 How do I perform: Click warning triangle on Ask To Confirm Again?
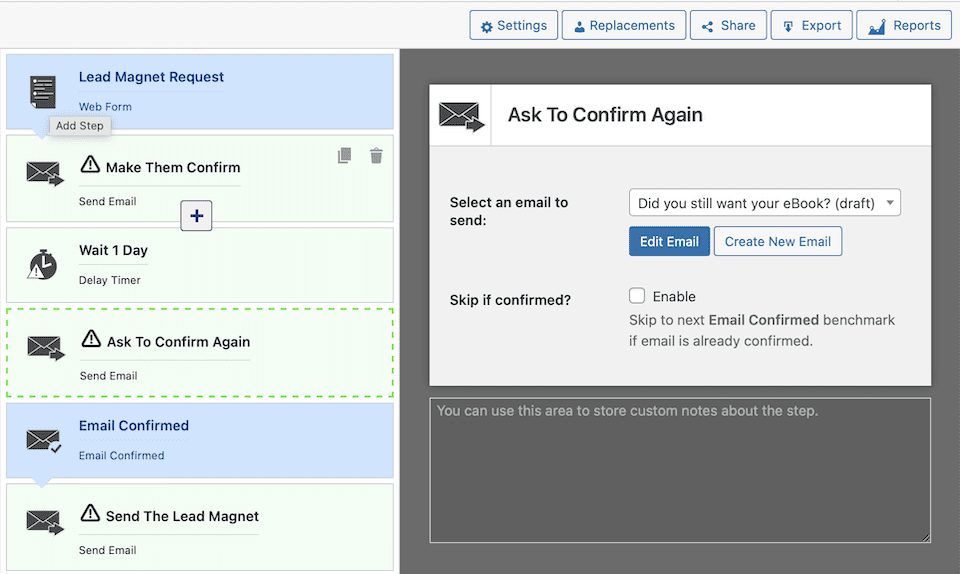point(92,339)
